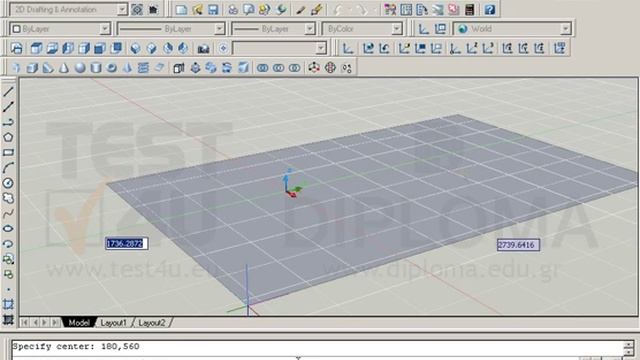Click the Intersect boolean icon
The height and width of the screenshot is (360, 640).
[294, 68]
